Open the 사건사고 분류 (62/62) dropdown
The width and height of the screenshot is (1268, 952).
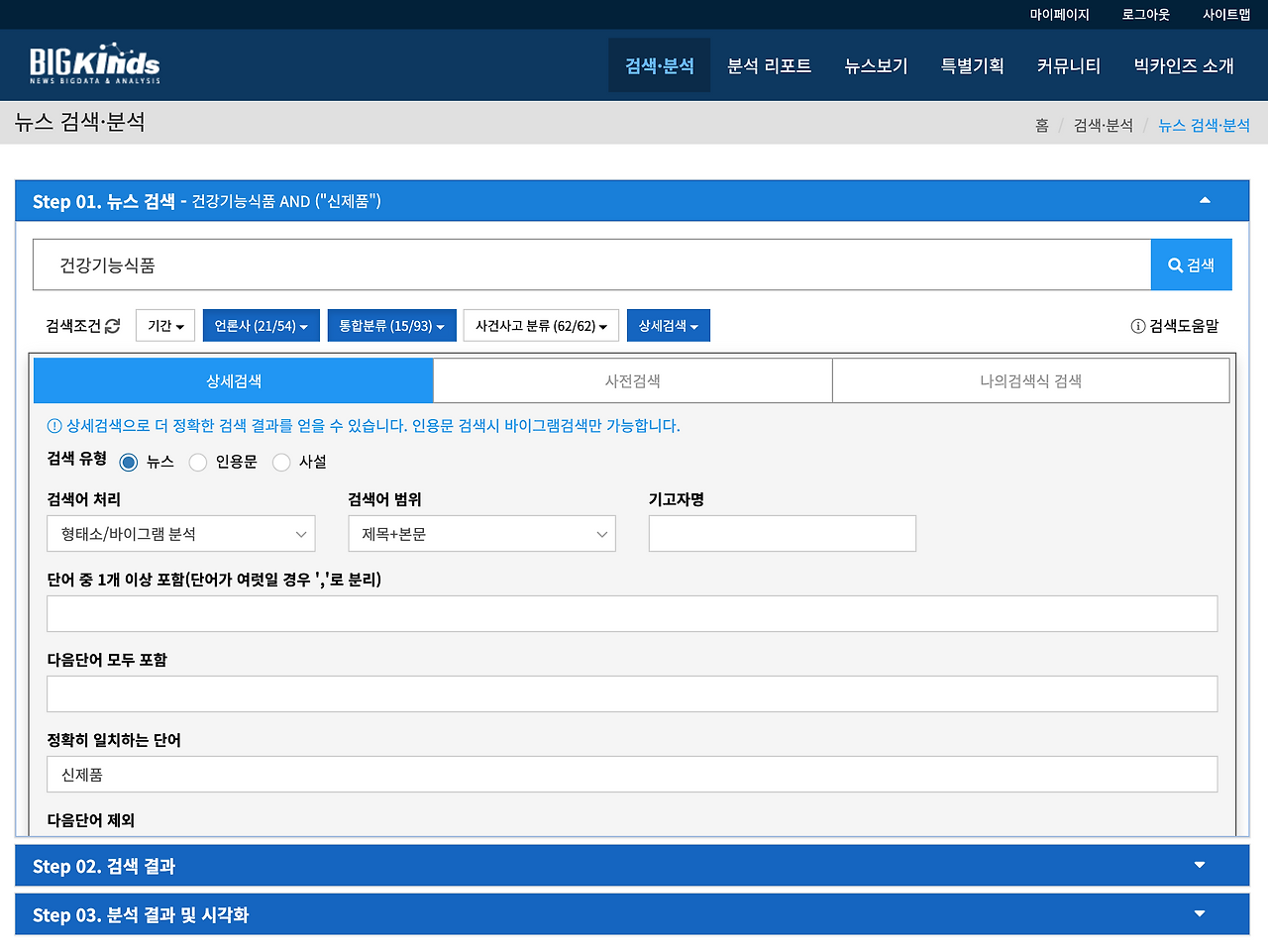pyautogui.click(x=541, y=325)
